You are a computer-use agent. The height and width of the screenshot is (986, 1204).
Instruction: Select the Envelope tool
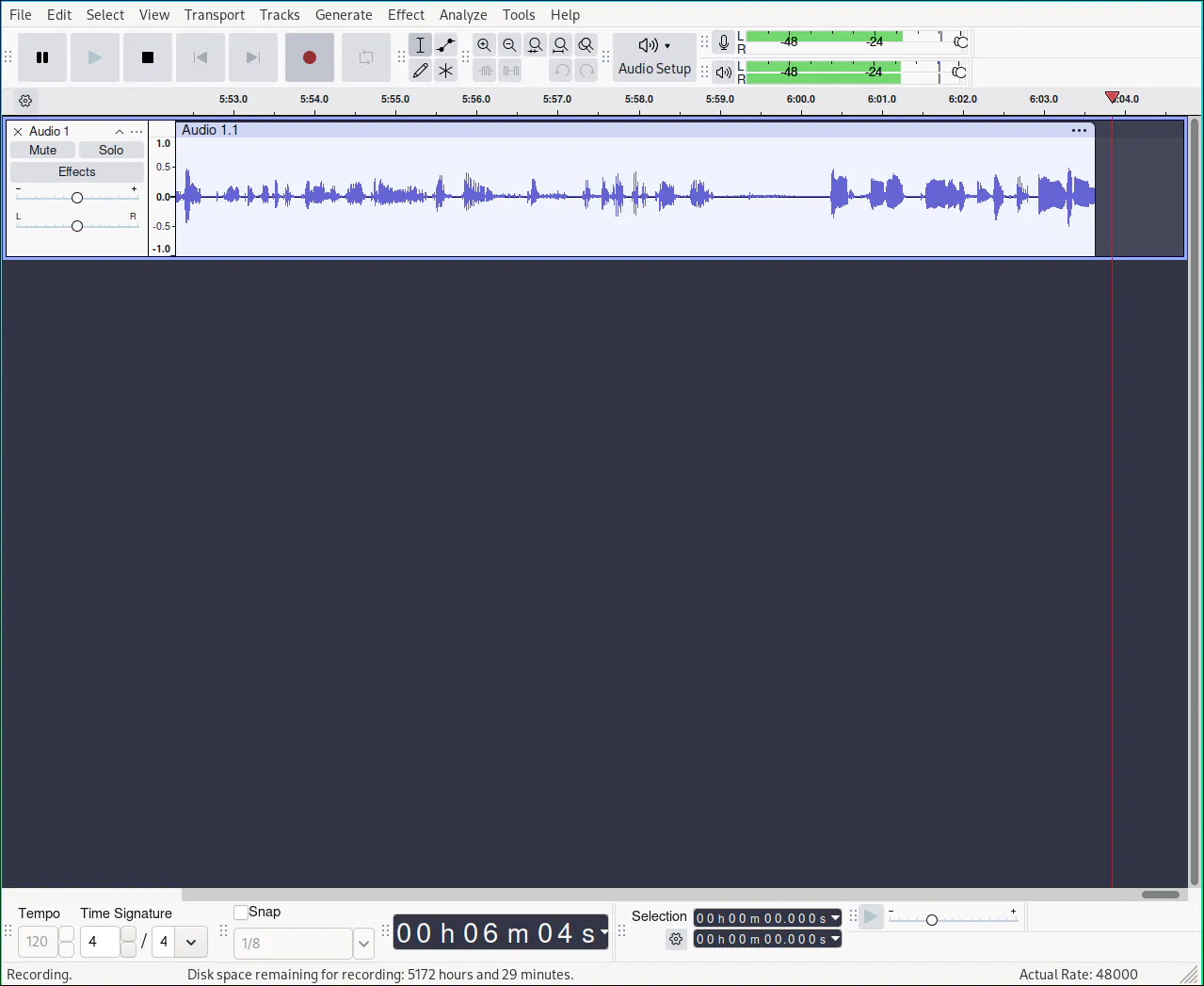coord(445,44)
